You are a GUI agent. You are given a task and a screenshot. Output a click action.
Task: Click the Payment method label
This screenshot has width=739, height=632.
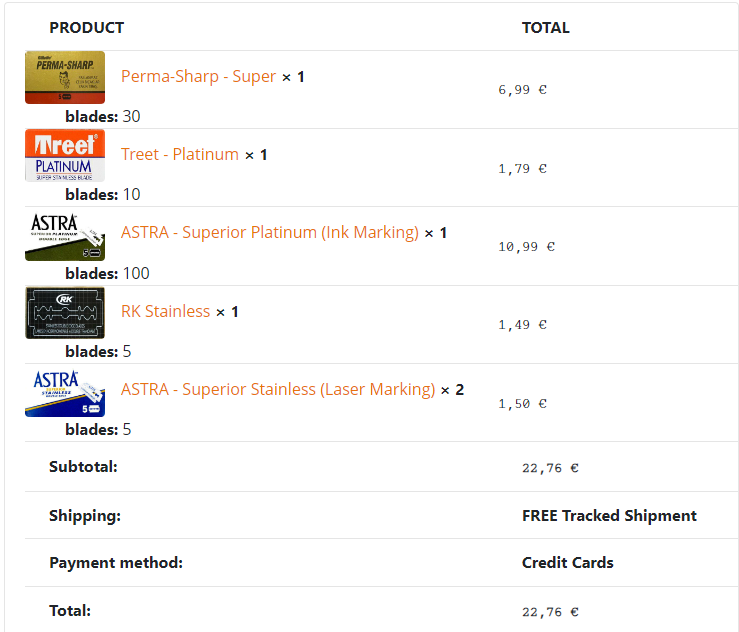[x=116, y=563]
